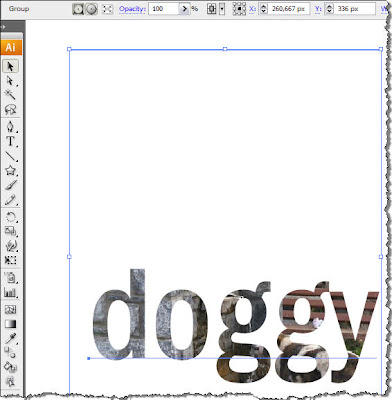
Task: Set the reference point locator
Action: tap(239, 9)
